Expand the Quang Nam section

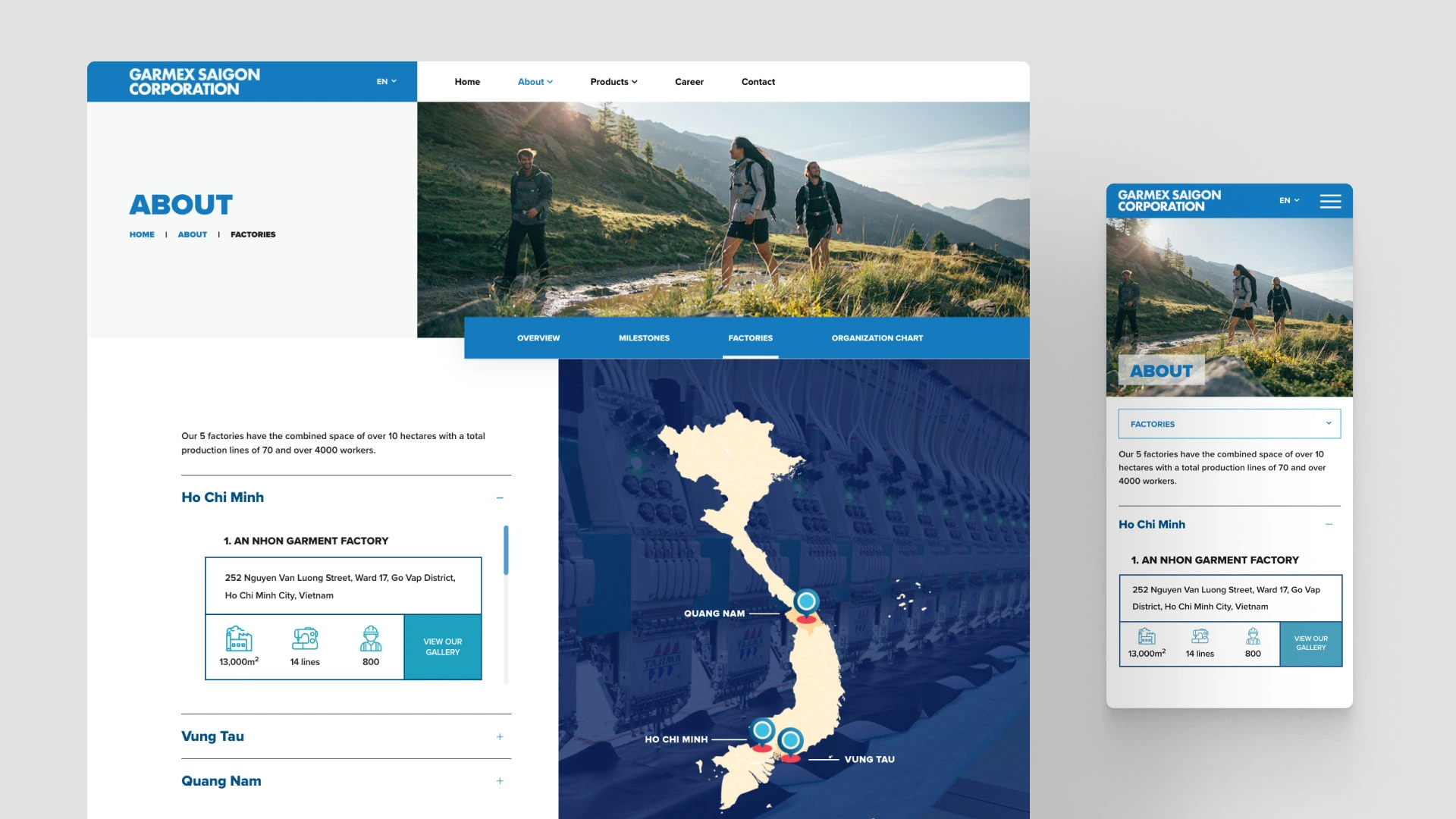(500, 781)
